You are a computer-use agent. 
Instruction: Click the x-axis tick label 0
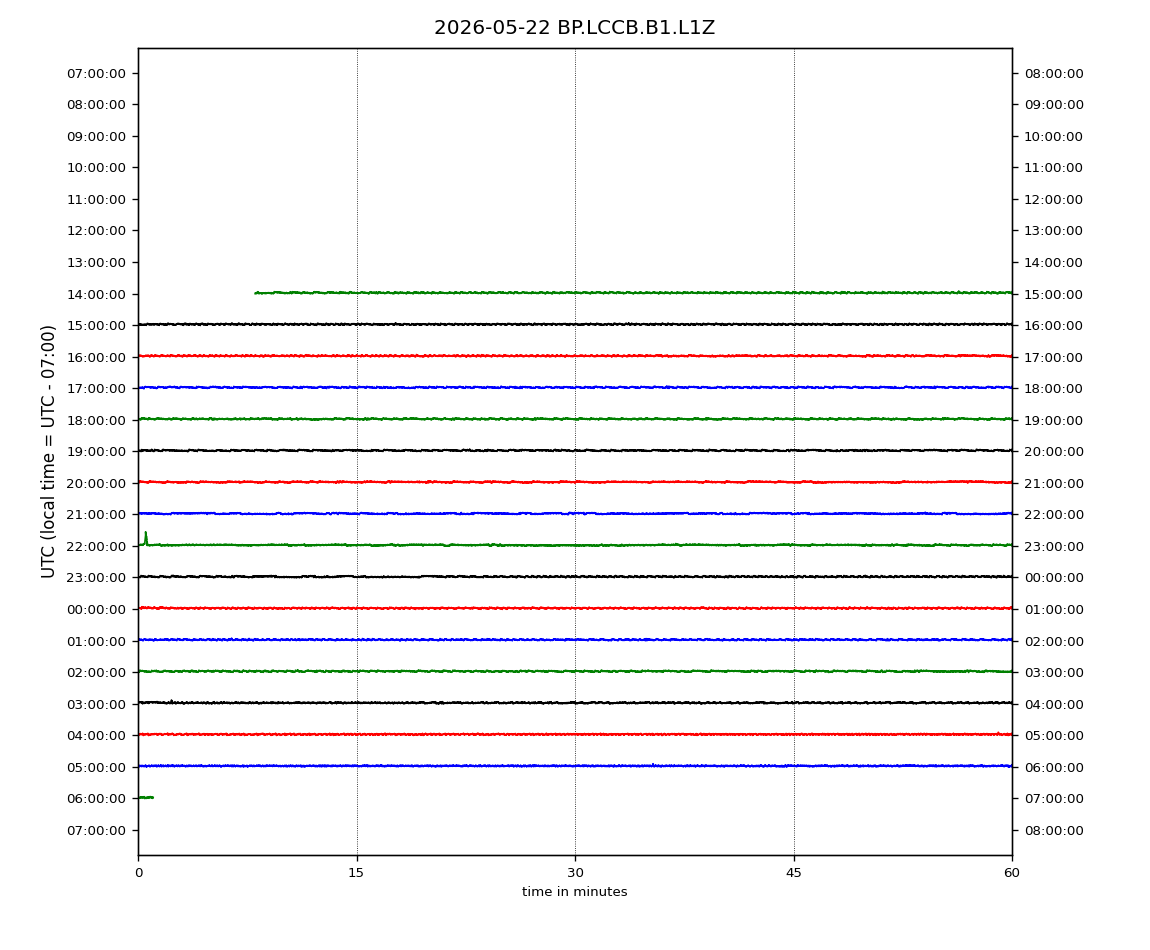(x=139, y=873)
